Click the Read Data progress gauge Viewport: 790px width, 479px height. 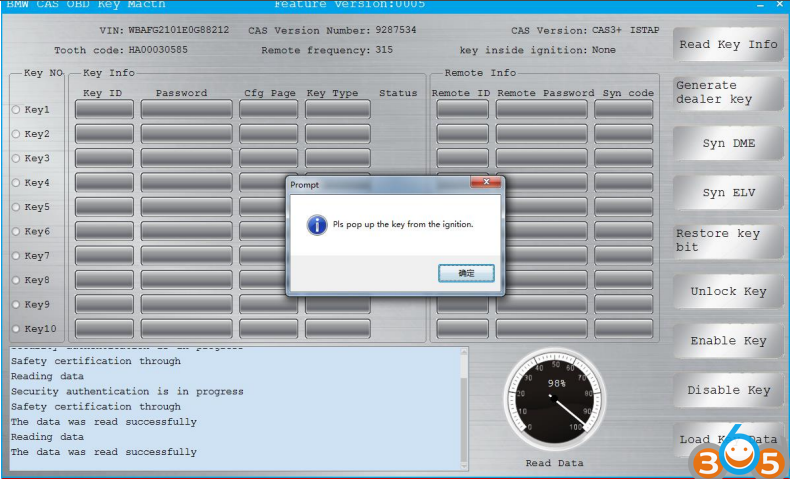(x=552, y=401)
